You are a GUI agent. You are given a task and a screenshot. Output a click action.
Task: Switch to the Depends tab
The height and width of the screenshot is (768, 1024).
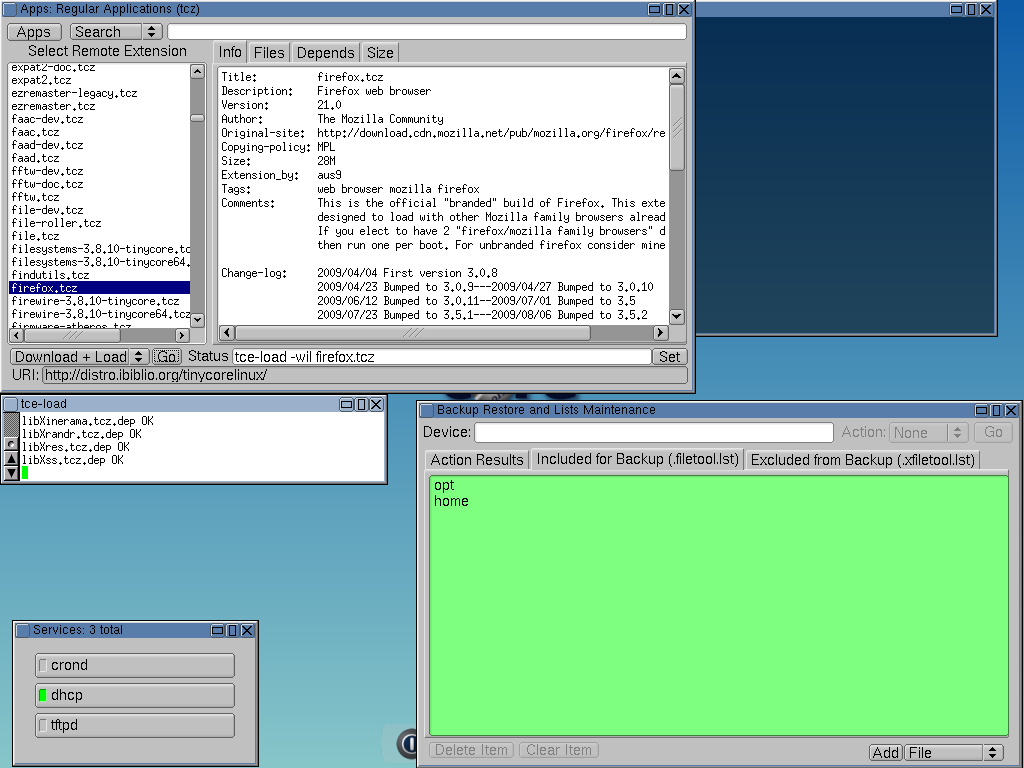tap(325, 53)
